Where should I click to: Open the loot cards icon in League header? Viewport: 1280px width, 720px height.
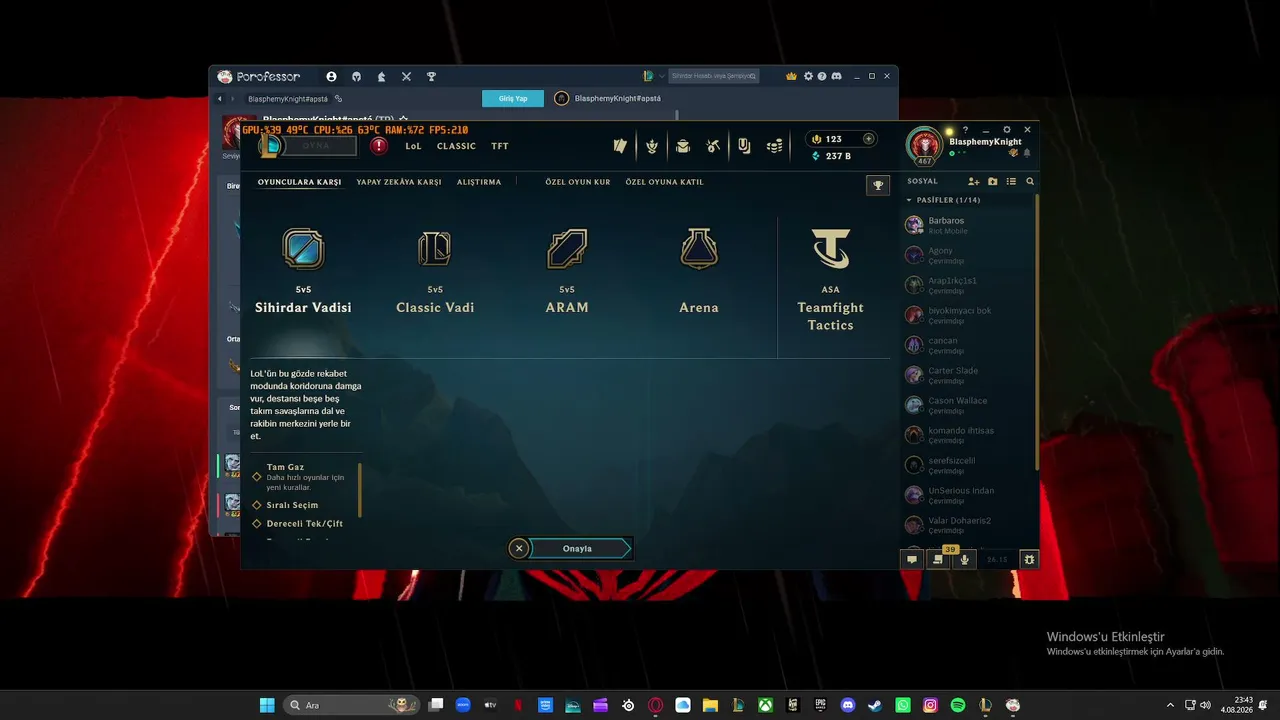tap(744, 146)
